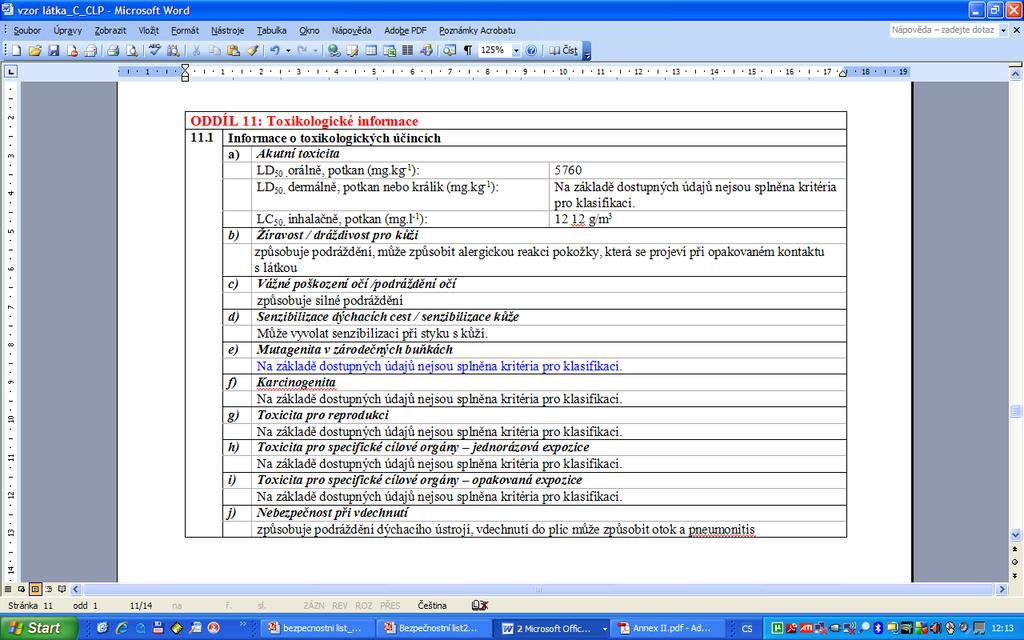Click the first-line indent marker on ruler

[185, 67]
